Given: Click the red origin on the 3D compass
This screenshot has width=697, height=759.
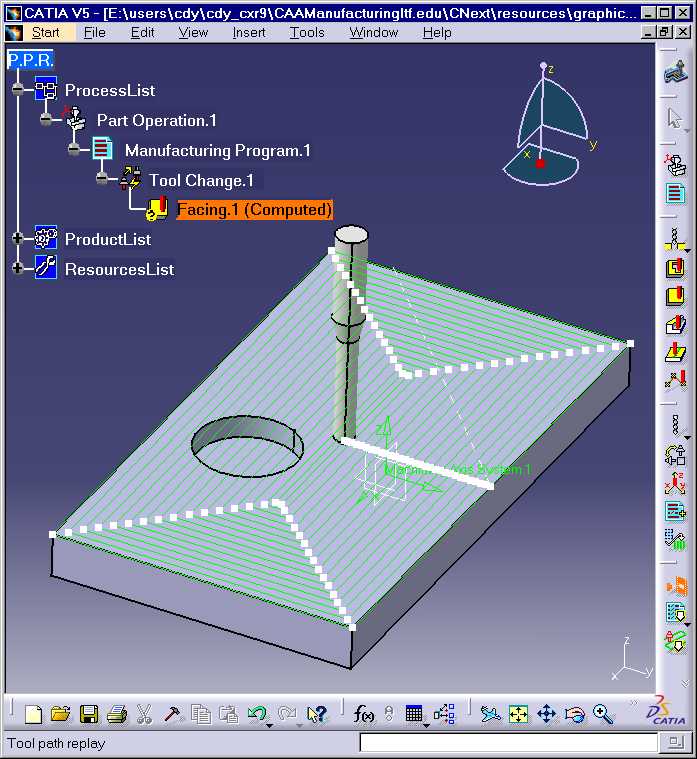Looking at the screenshot, I should (540, 164).
